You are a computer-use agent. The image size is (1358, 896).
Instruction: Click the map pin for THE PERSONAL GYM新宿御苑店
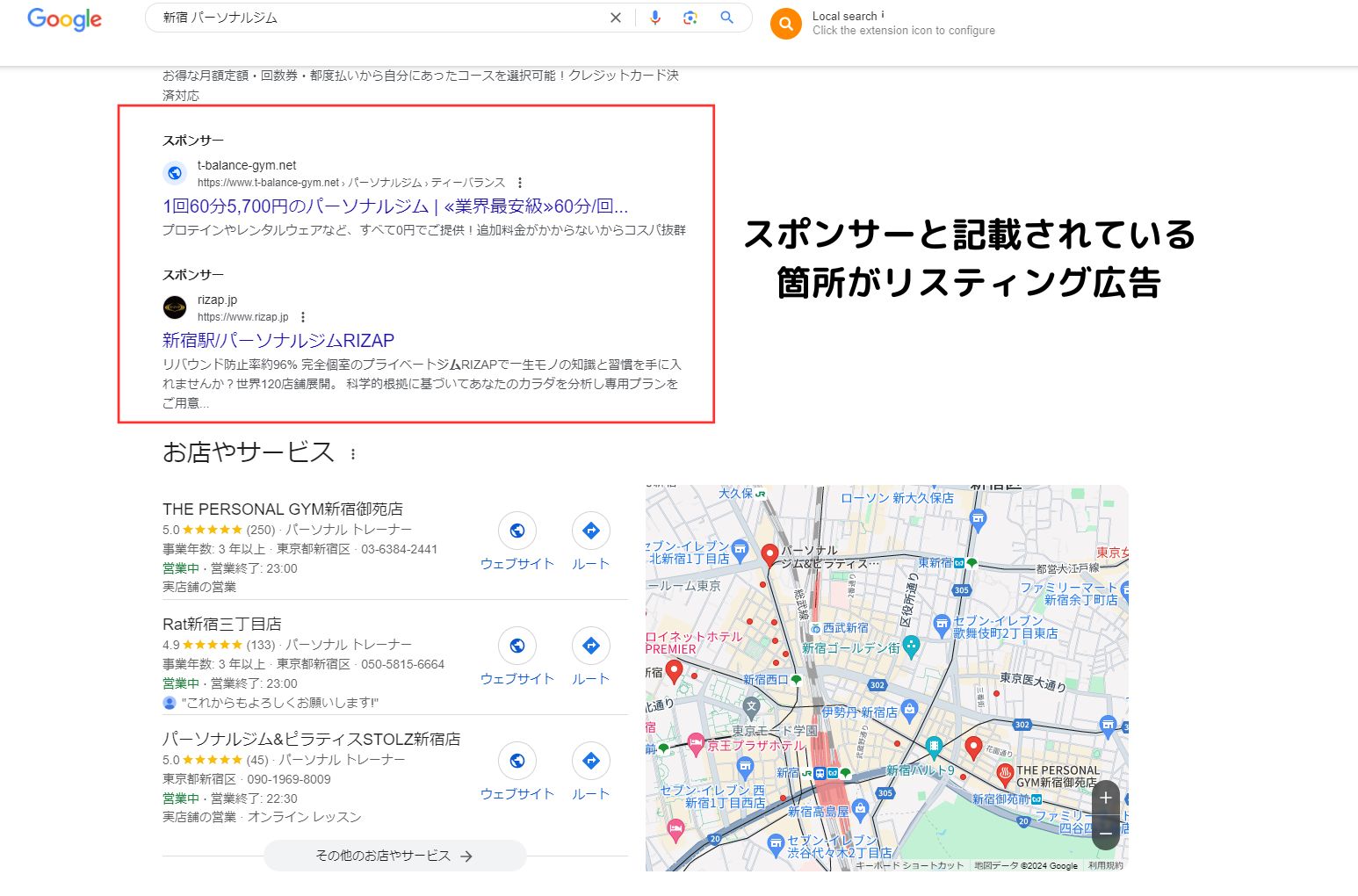click(x=1005, y=775)
